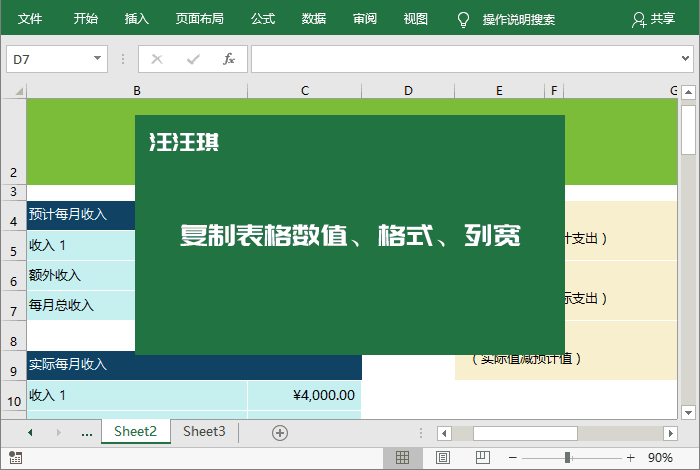Screen dimensions: 700x470
Task: Select column F header
Action: pos(554,91)
